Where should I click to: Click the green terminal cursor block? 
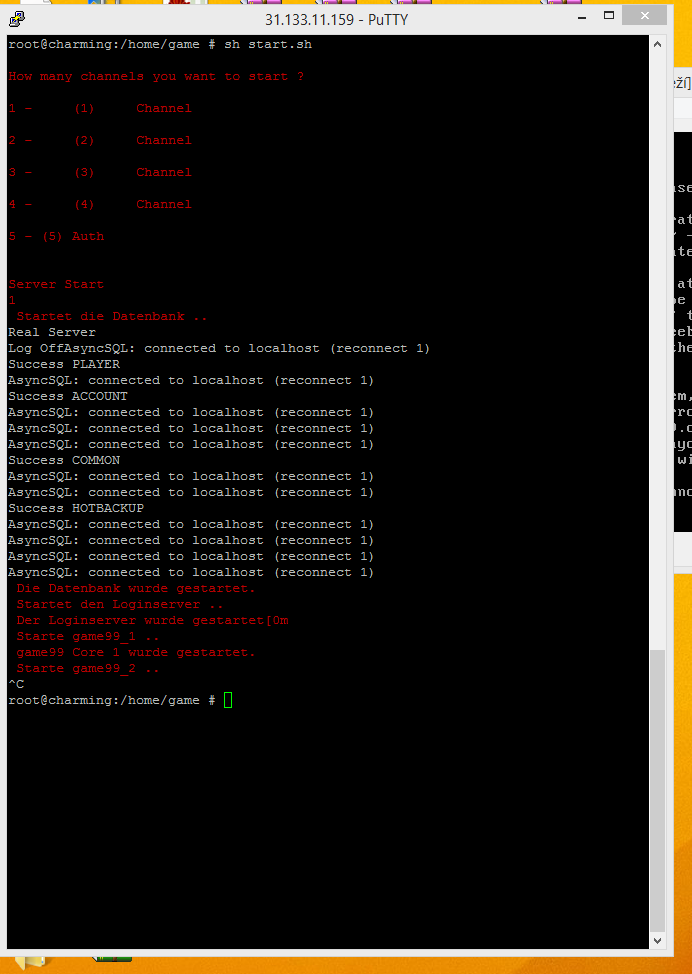[228, 700]
